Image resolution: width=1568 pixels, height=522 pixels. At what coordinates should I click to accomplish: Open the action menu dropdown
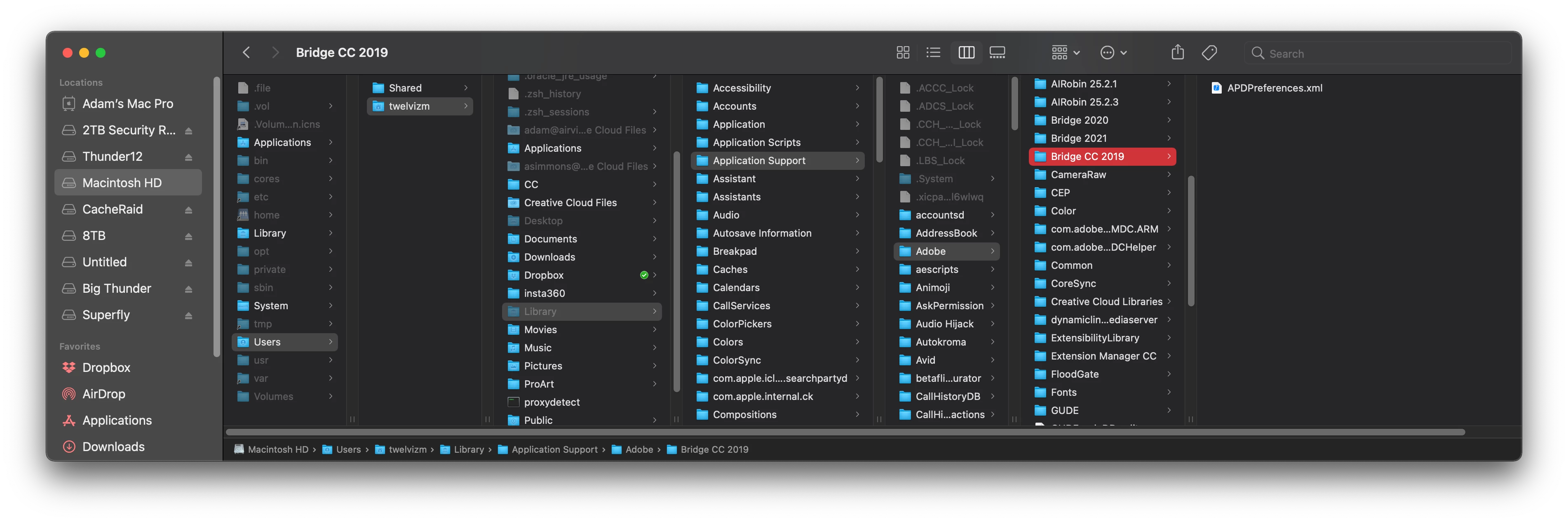(1113, 53)
